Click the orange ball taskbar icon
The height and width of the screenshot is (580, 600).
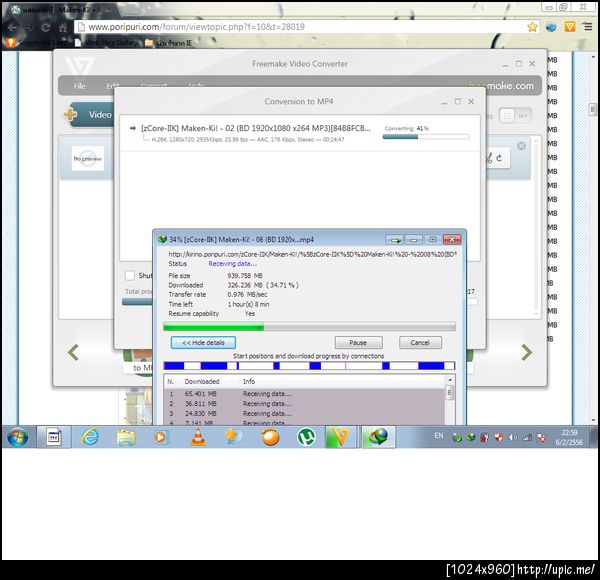tap(270, 437)
